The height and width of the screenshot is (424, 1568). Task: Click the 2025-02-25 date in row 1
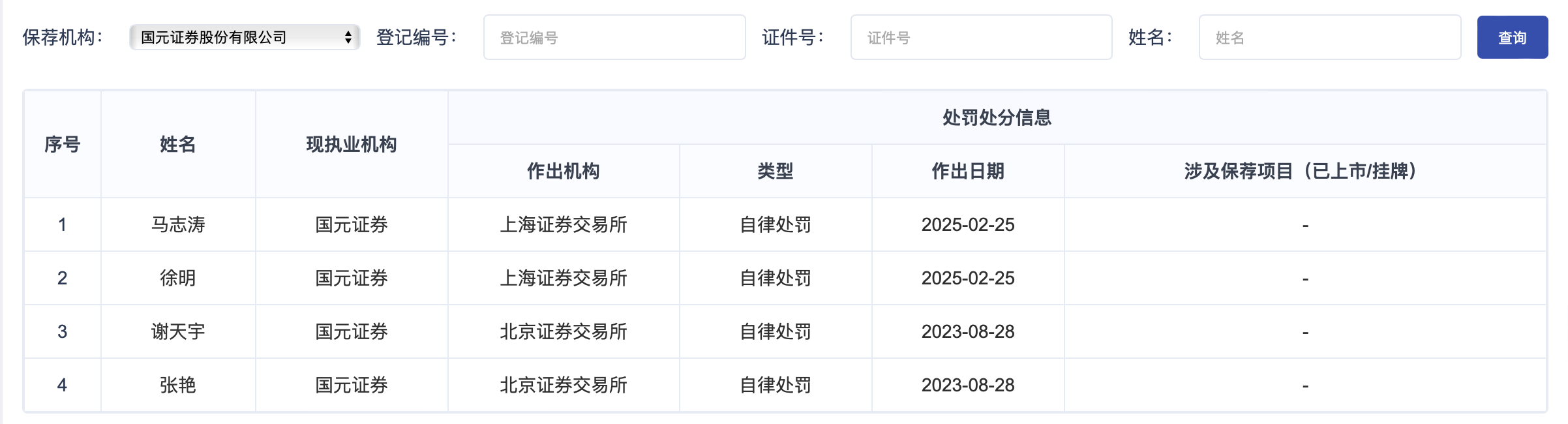968,224
